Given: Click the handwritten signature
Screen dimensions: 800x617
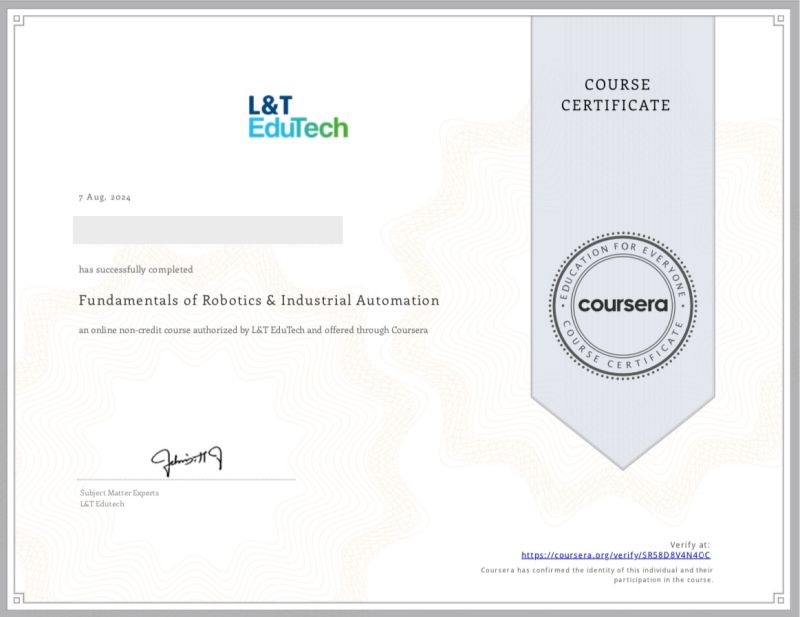Looking at the screenshot, I should point(187,460).
